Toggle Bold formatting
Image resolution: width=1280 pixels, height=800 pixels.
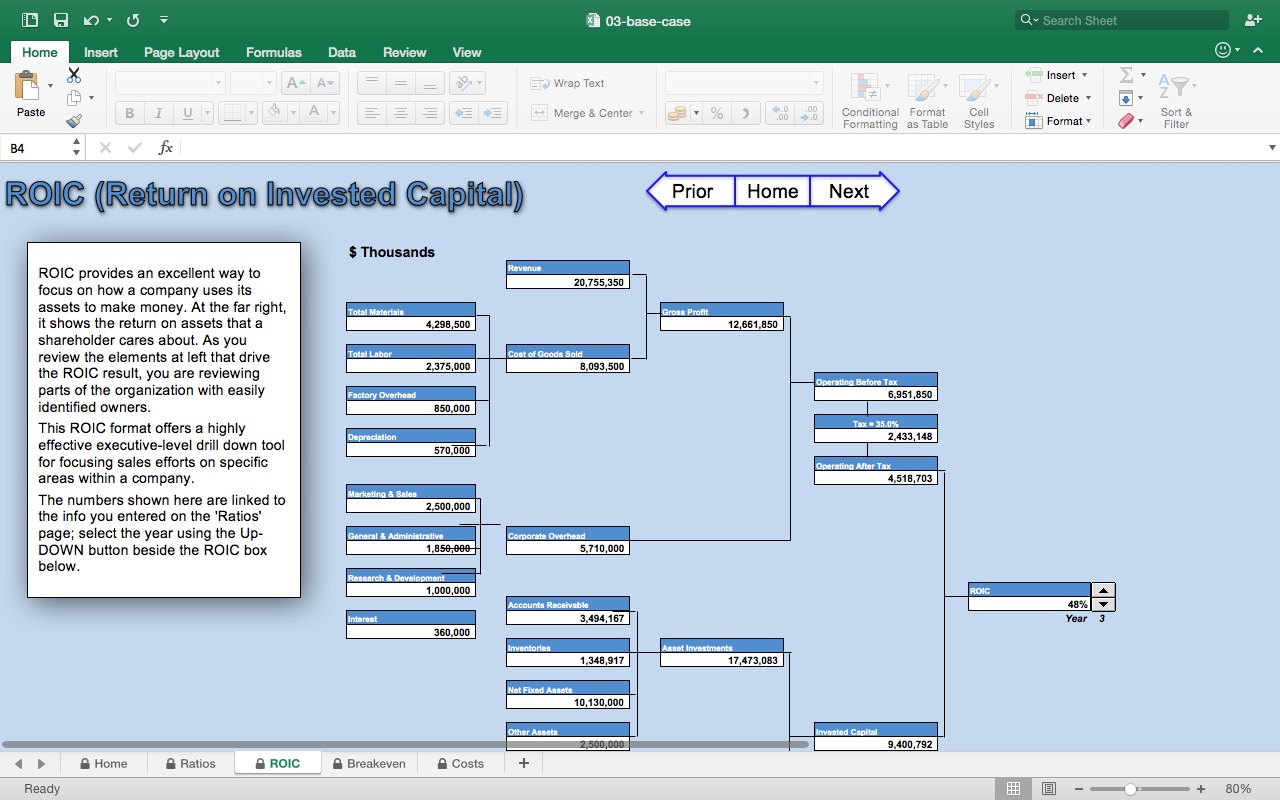tap(129, 113)
